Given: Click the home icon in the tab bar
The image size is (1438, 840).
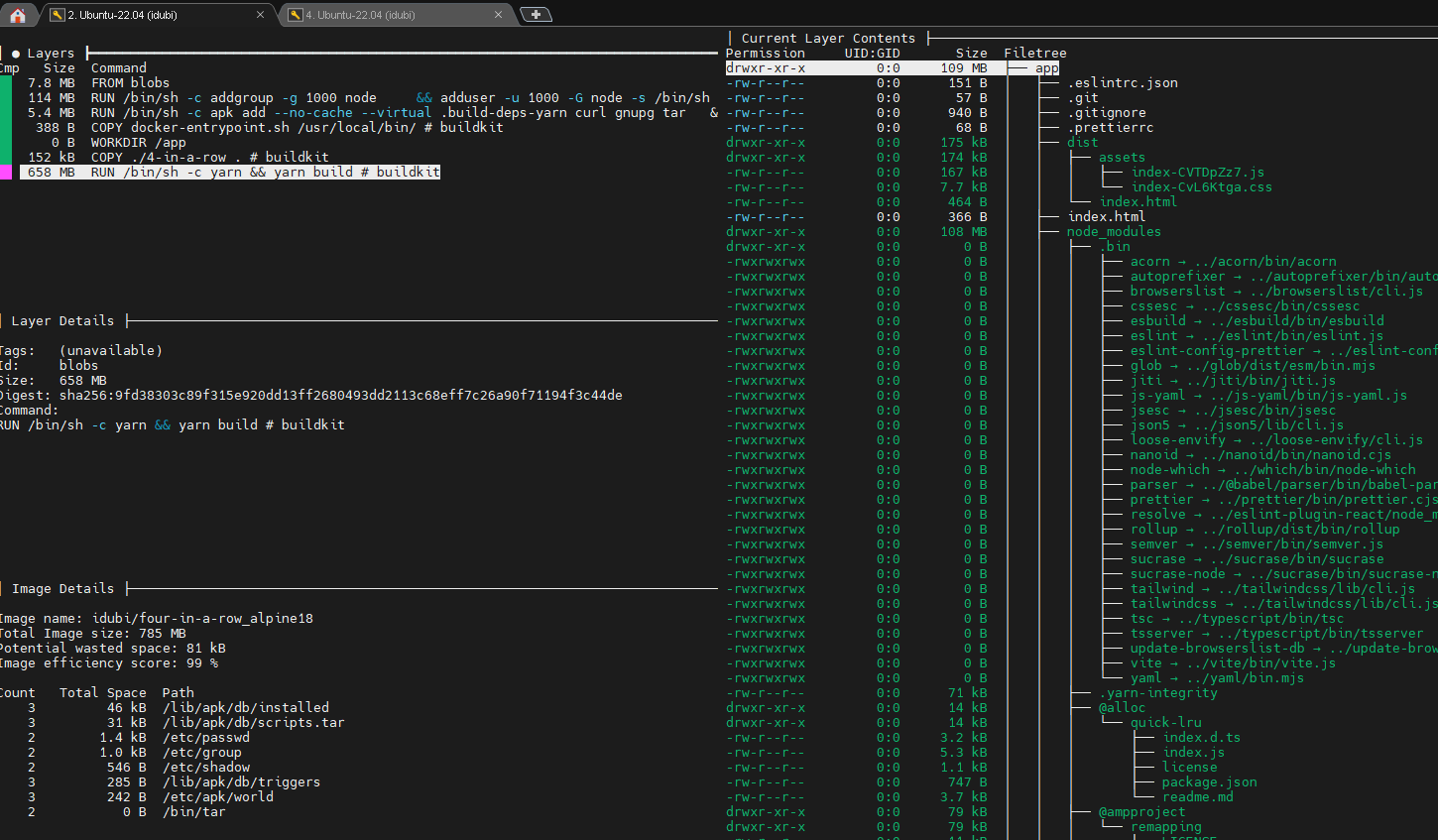Looking at the screenshot, I should tap(18, 14).
